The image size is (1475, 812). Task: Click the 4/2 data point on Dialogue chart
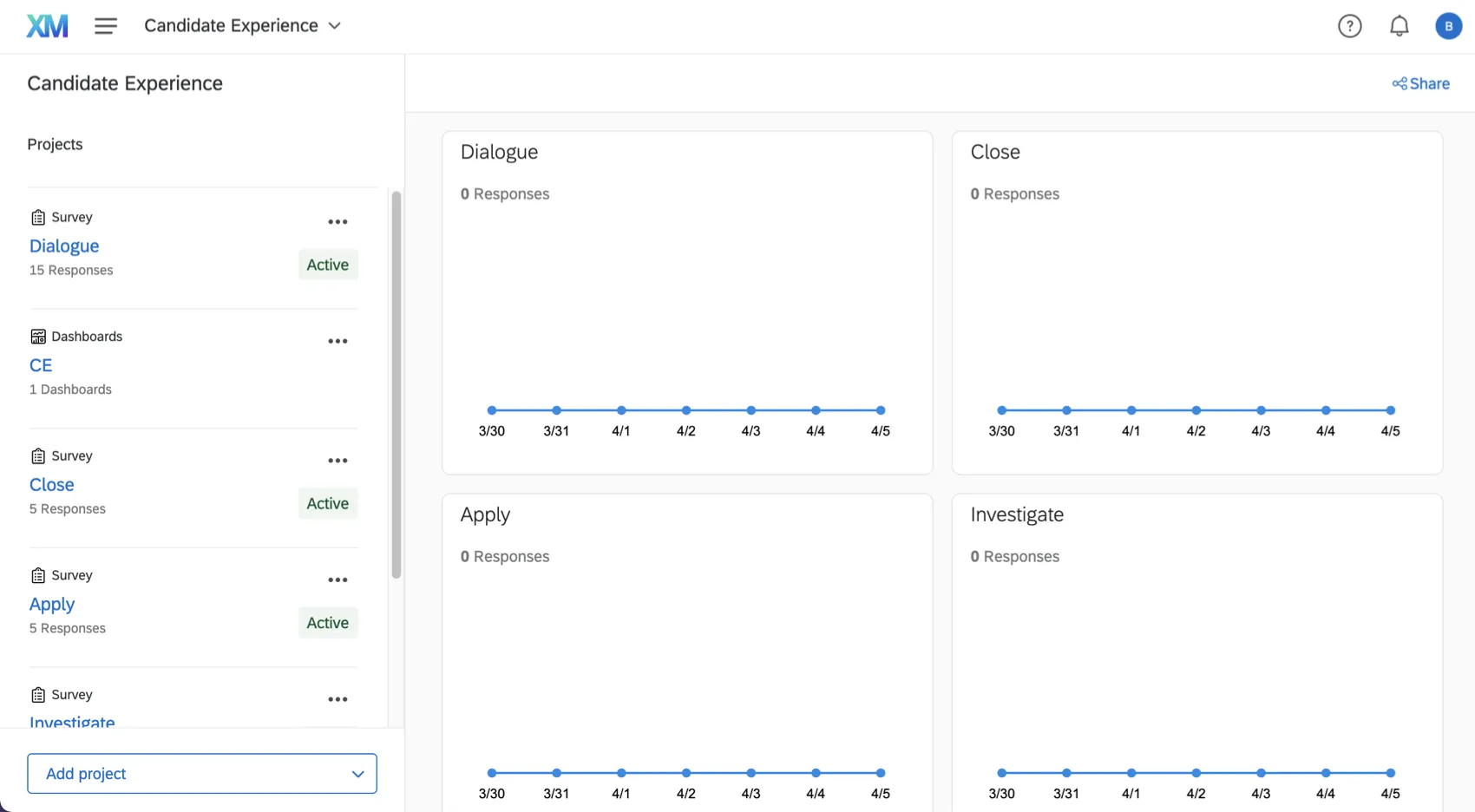click(x=685, y=410)
